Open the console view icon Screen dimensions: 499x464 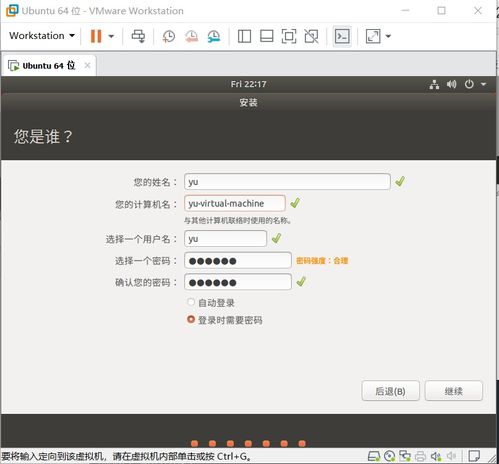(342, 36)
